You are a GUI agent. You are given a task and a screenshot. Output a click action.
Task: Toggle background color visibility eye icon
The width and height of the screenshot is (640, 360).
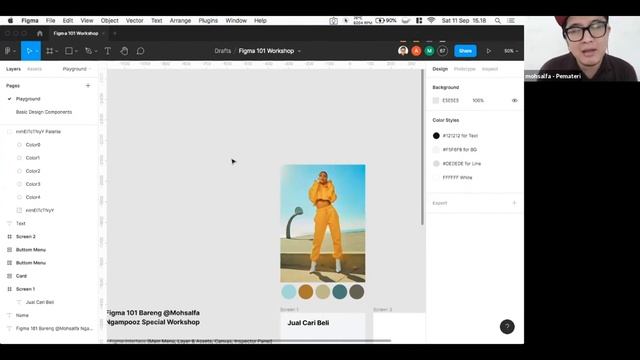coord(514,100)
